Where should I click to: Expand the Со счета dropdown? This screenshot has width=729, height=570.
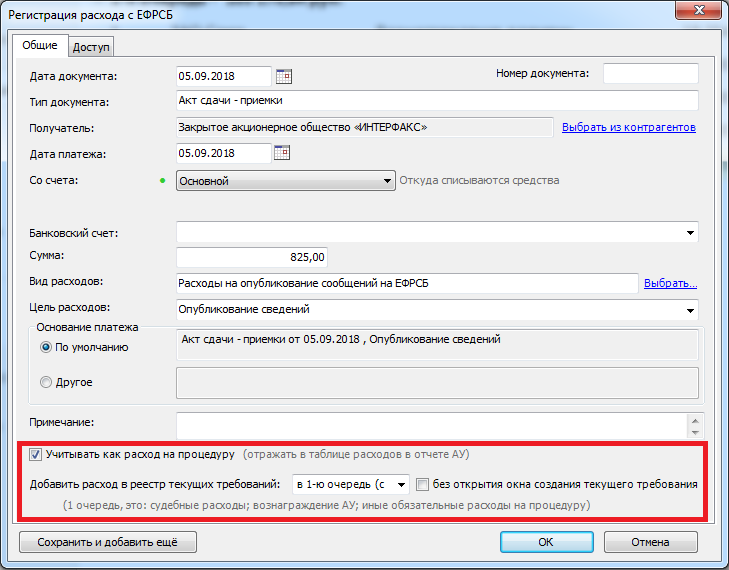[x=388, y=181]
